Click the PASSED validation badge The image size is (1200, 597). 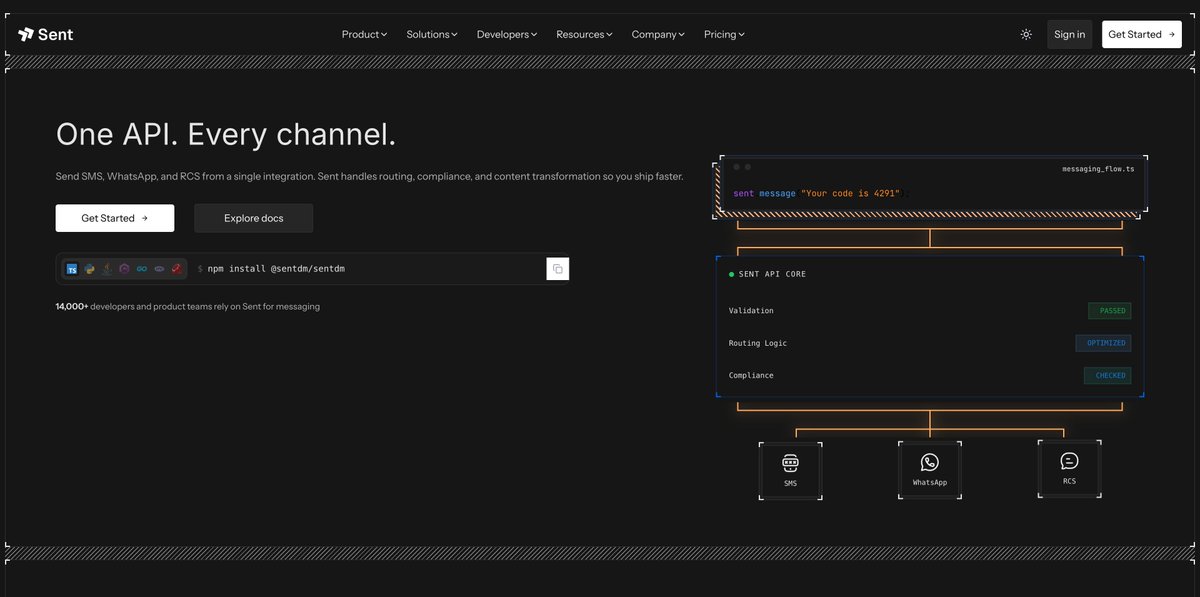click(x=1110, y=311)
